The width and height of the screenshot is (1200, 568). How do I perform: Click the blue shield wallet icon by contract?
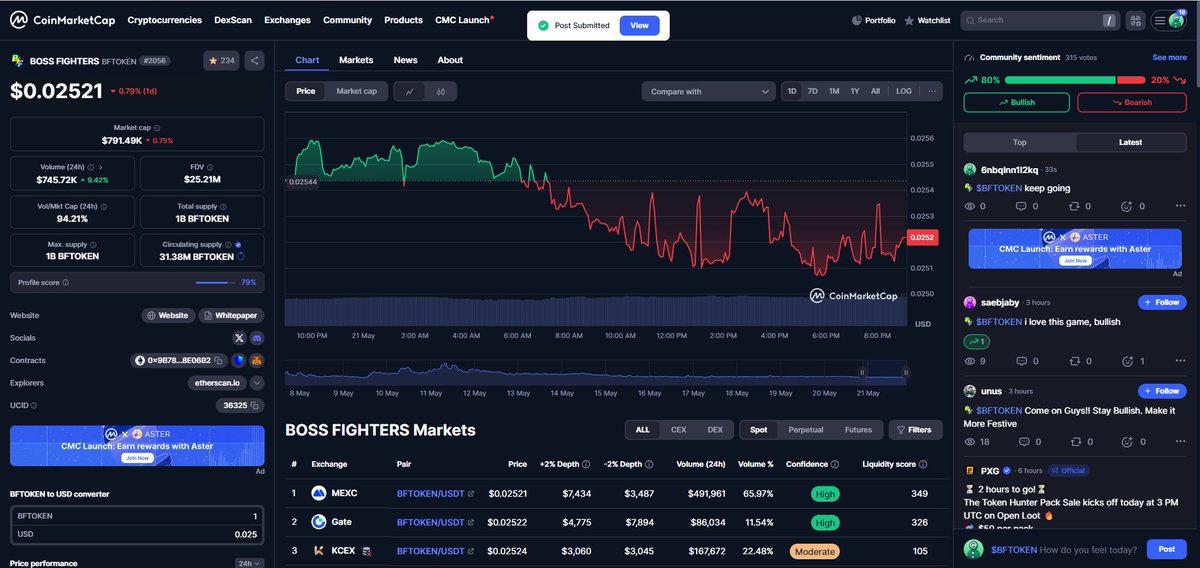pos(238,360)
